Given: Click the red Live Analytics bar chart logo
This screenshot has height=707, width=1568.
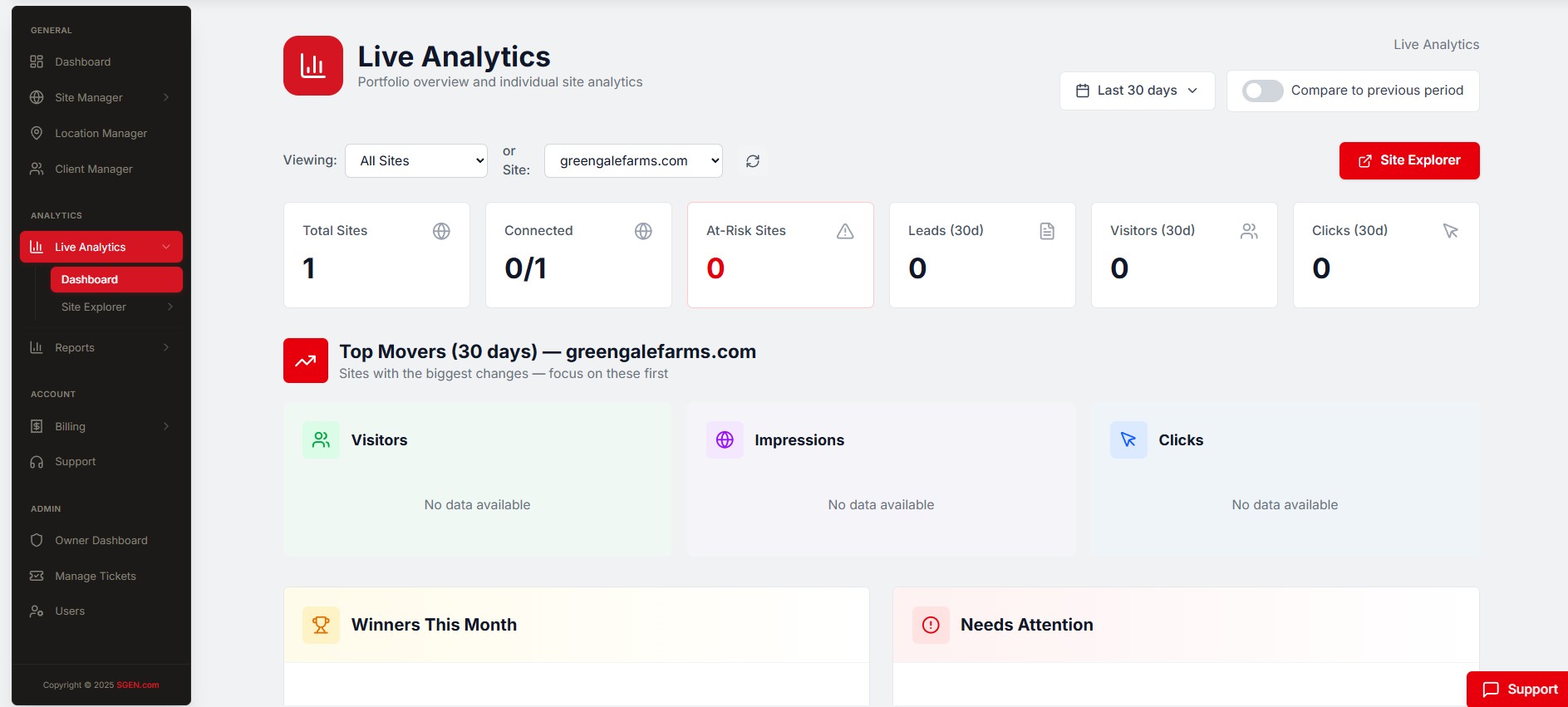Looking at the screenshot, I should point(313,66).
